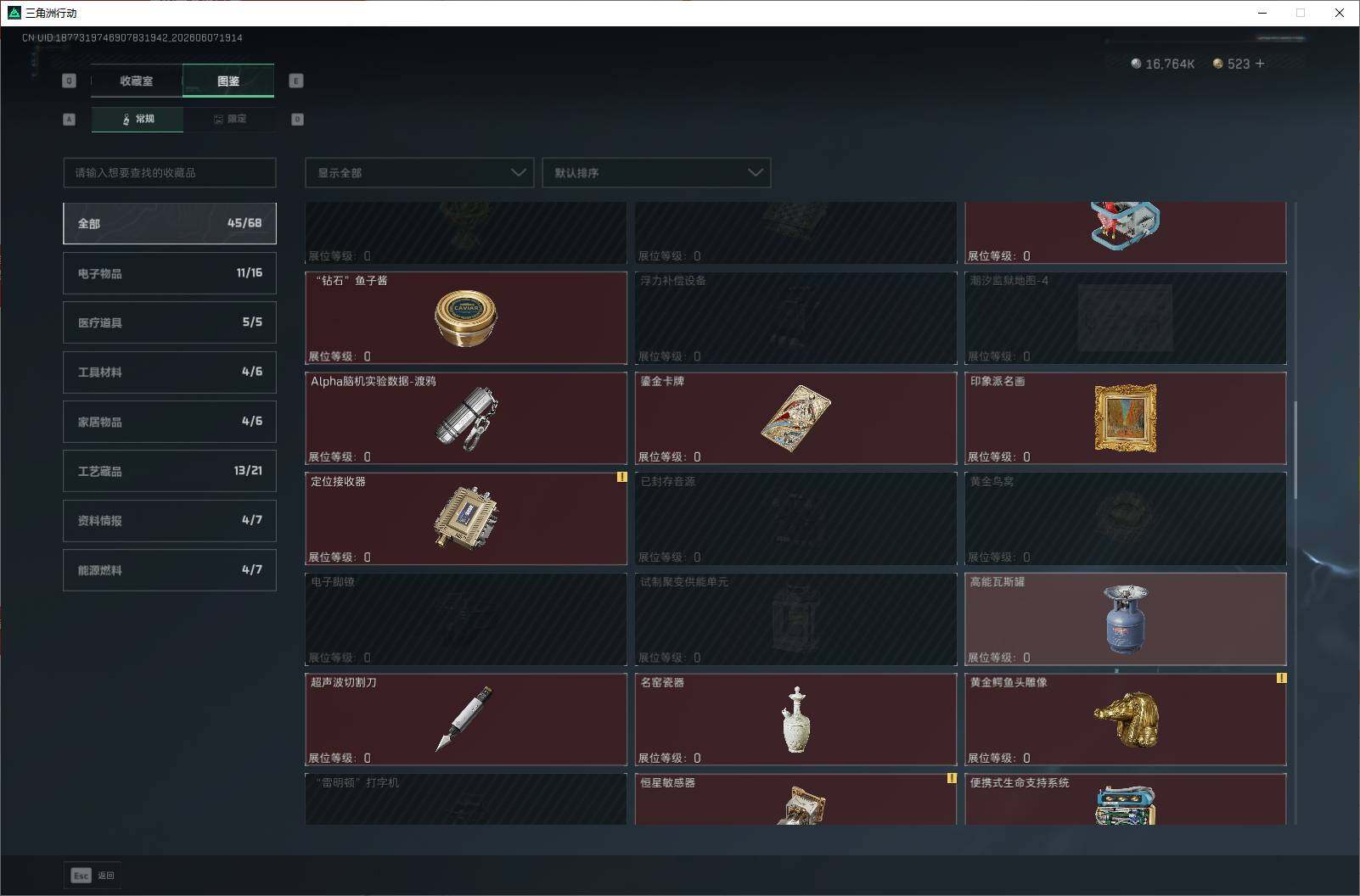Click the A key hint icon
The height and width of the screenshot is (896, 1360).
pyautogui.click(x=70, y=120)
